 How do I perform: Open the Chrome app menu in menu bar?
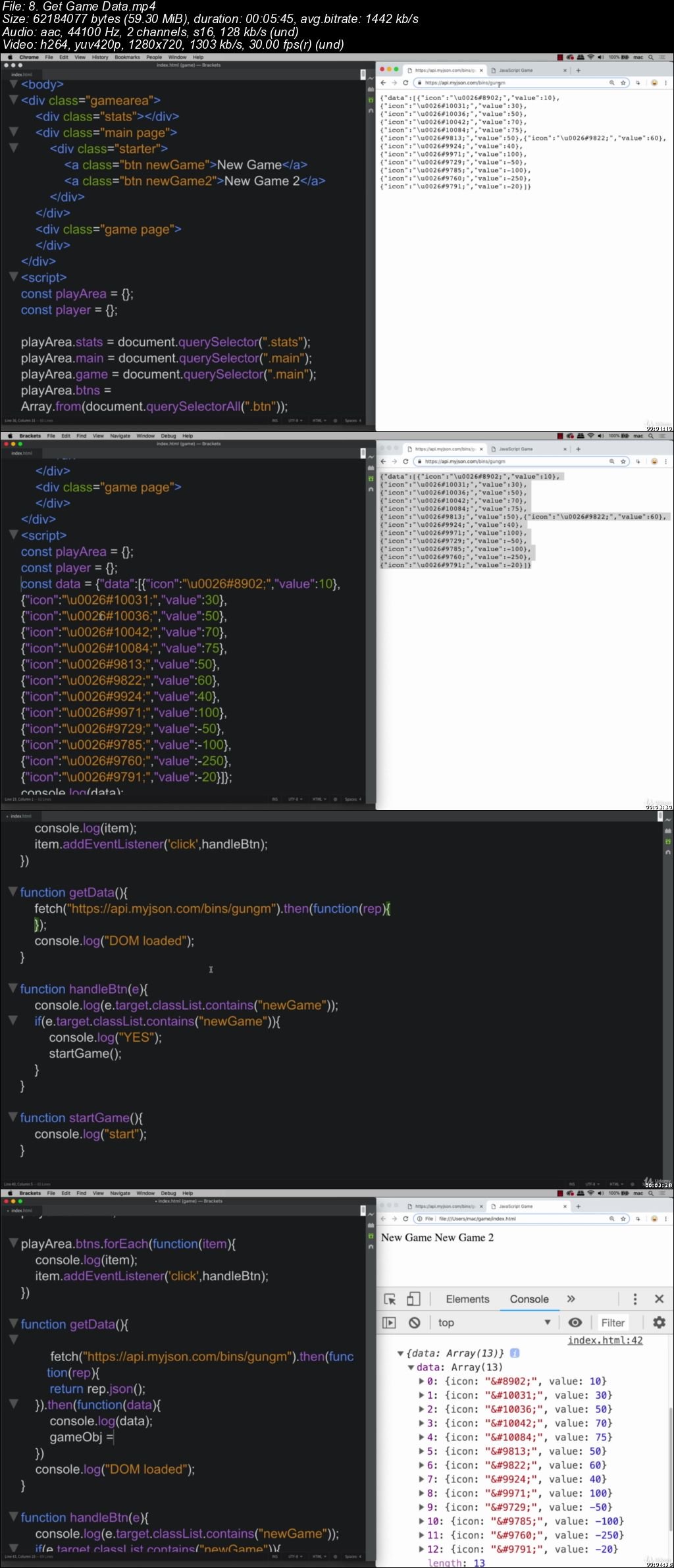click(x=29, y=57)
